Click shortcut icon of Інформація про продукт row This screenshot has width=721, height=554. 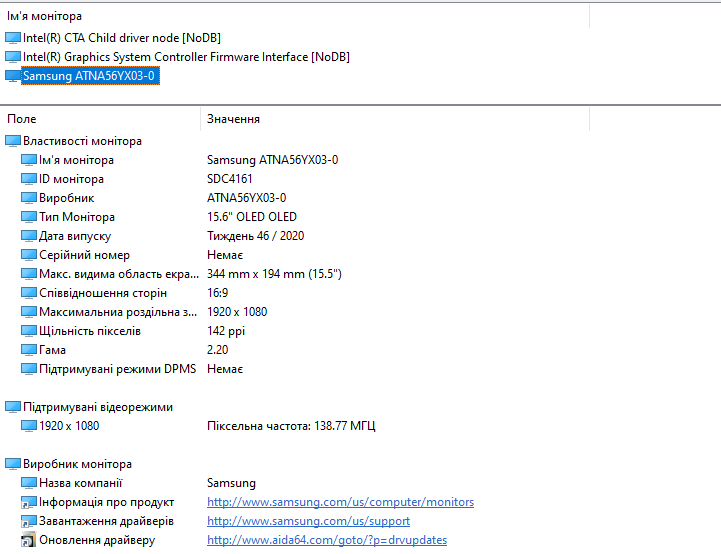point(29,503)
